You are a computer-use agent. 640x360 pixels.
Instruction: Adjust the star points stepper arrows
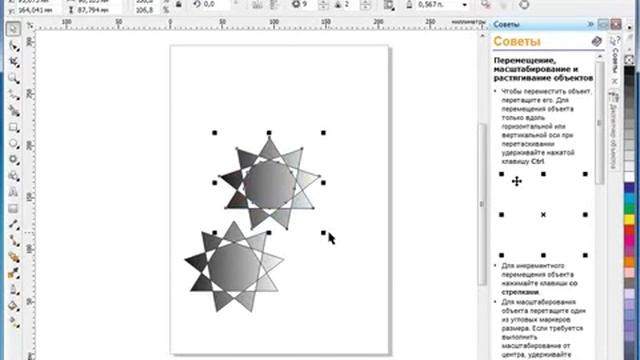tap(323, 4)
